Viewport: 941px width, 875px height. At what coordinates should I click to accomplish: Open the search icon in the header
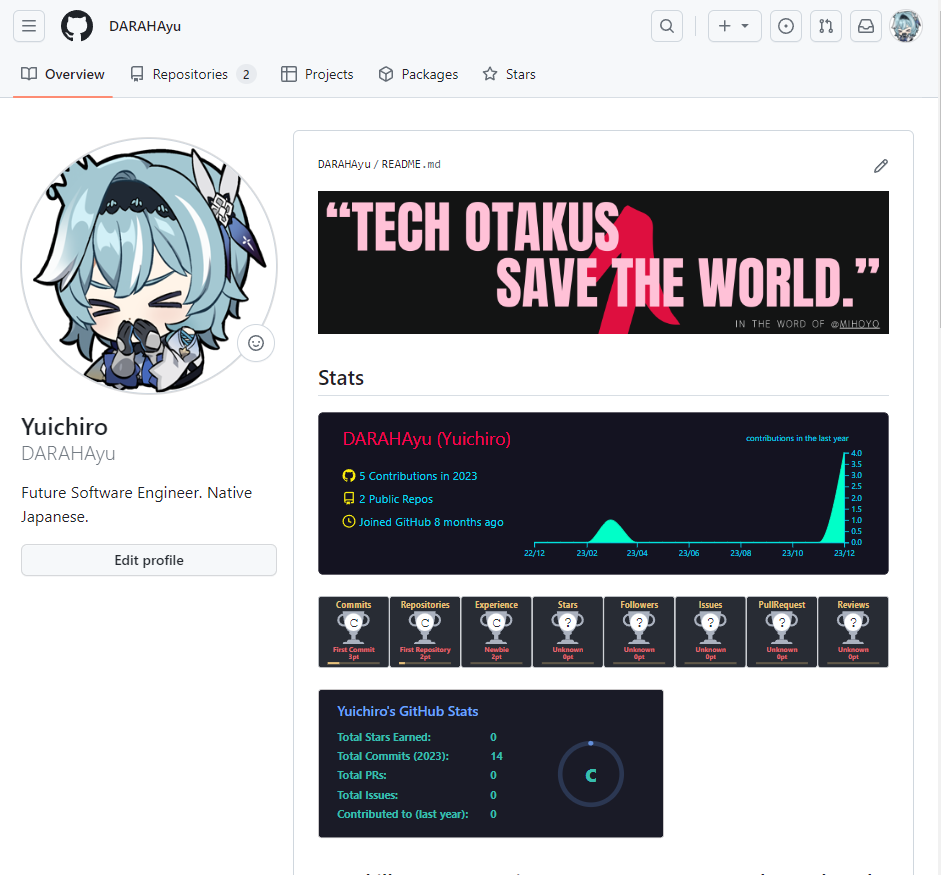click(x=666, y=26)
